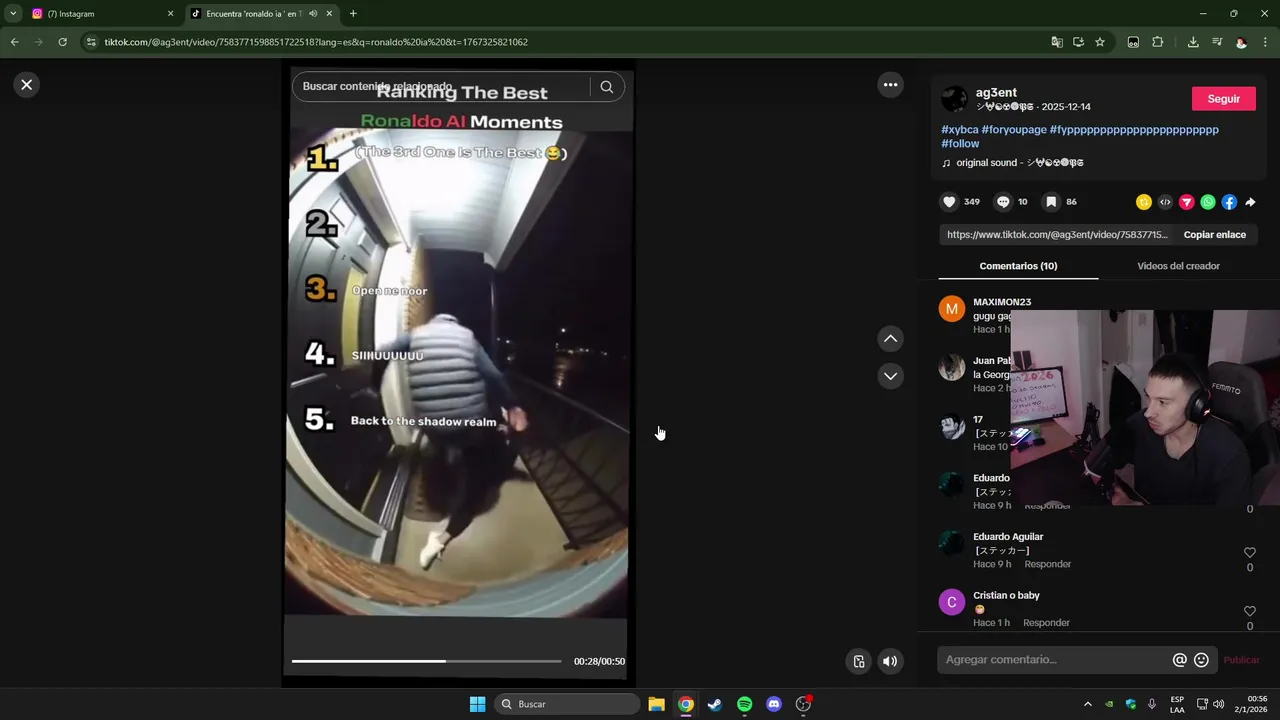Open the Chrome profile avatar
1280x720 pixels.
(x=1241, y=42)
